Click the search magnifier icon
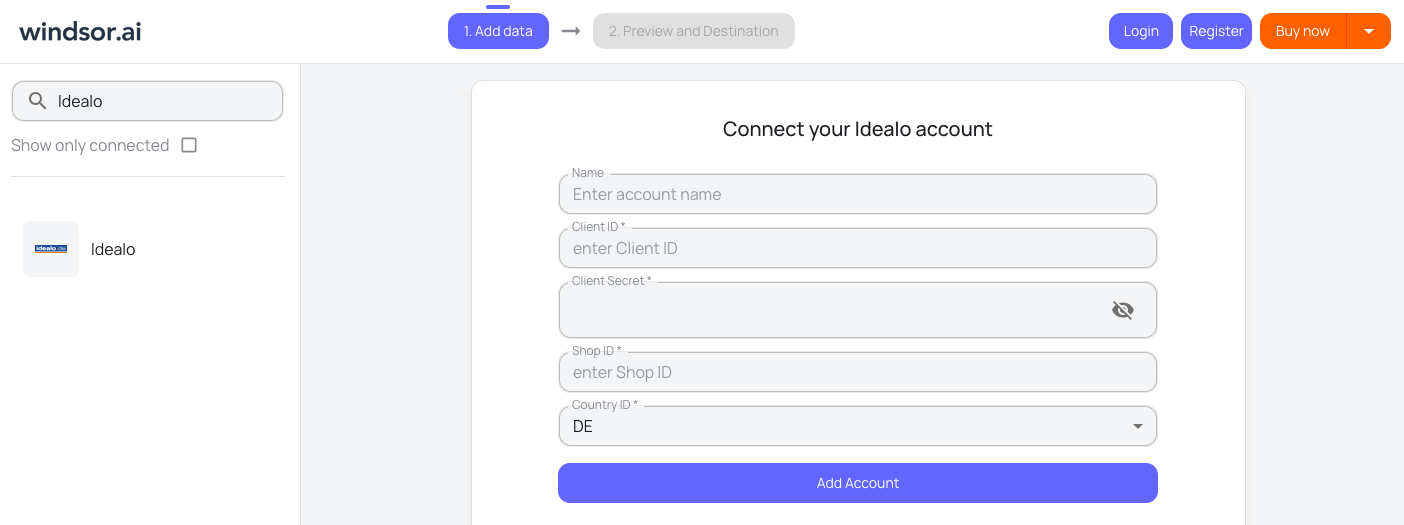This screenshot has height=525, width=1404. coord(38,101)
